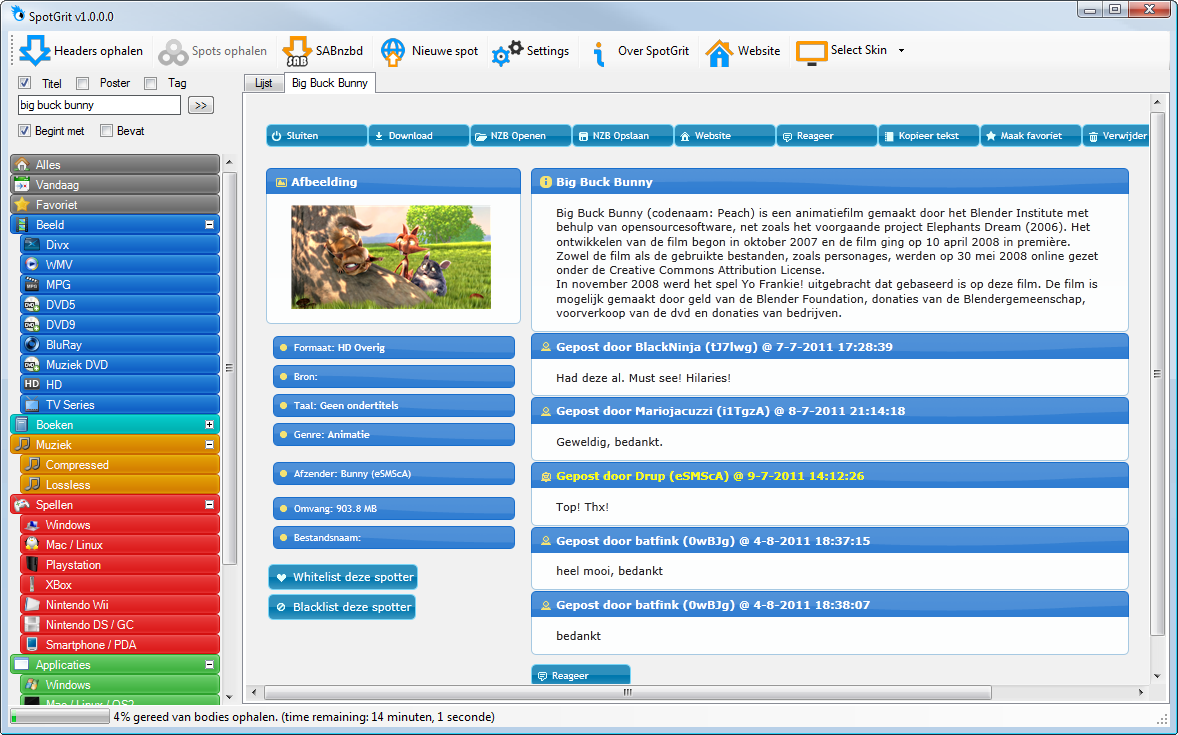Switch to the Lijst tab
Screen dimensions: 1178x735
click(264, 83)
